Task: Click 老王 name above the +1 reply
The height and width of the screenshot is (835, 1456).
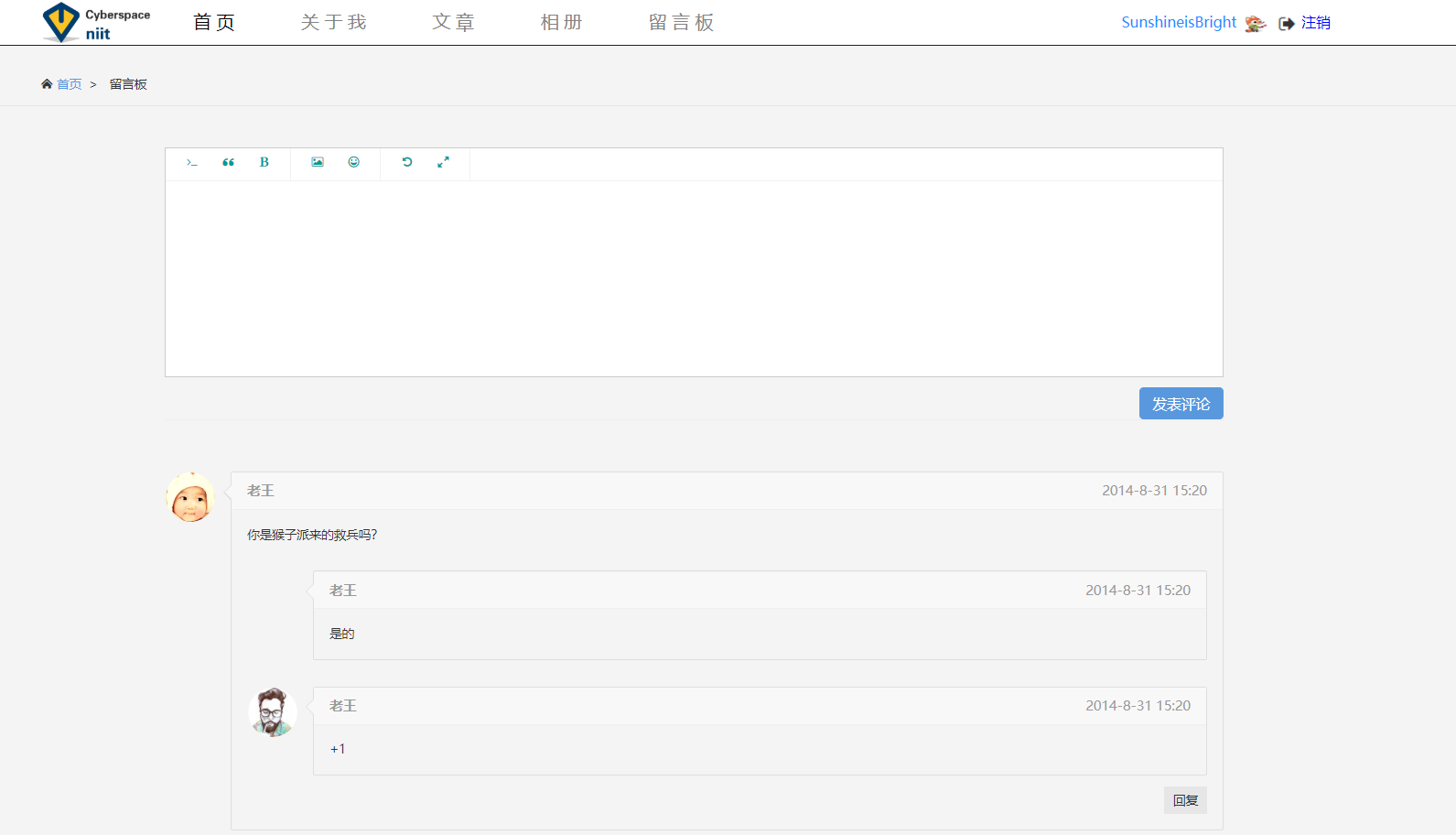Action: pos(343,706)
